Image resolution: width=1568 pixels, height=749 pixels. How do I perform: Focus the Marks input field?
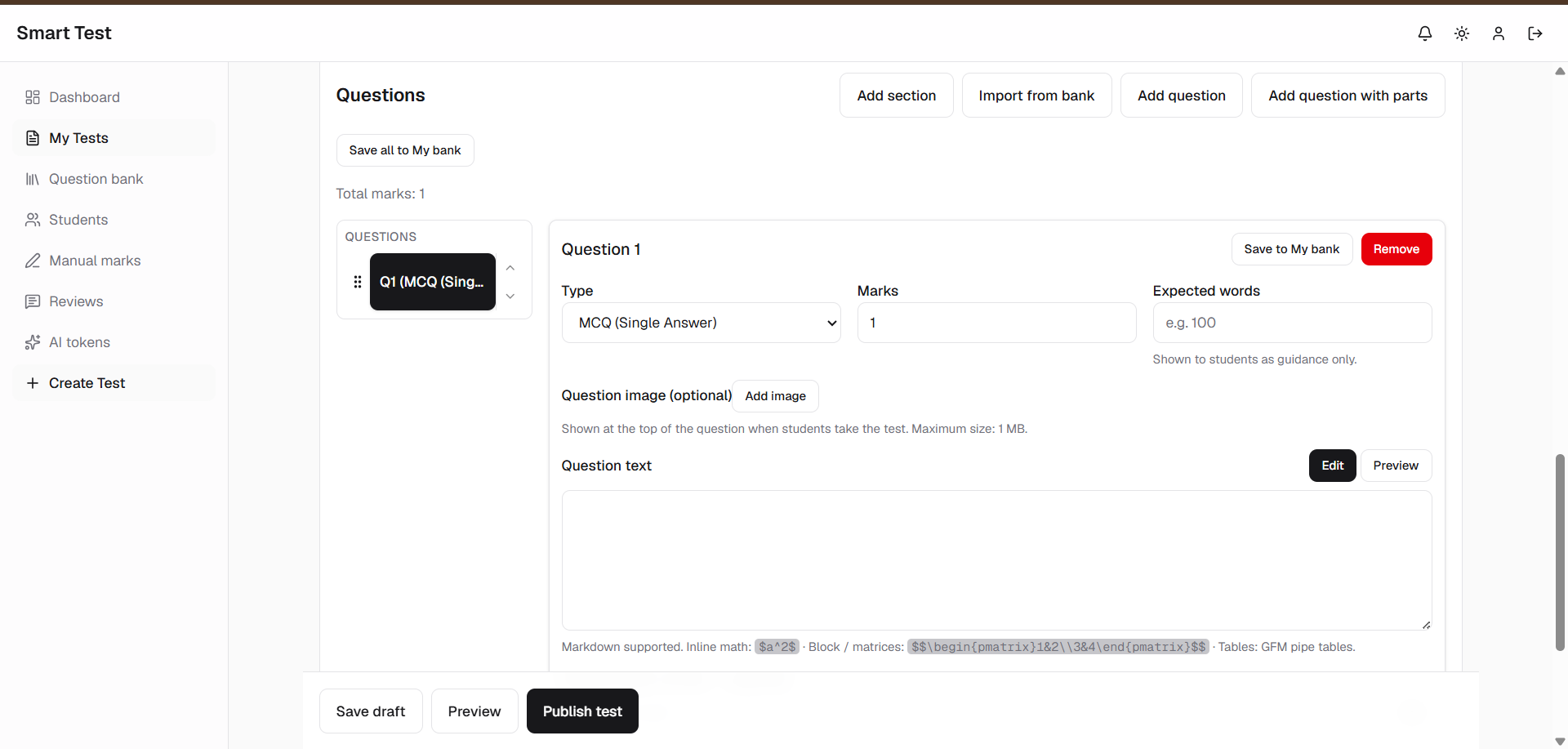click(996, 323)
